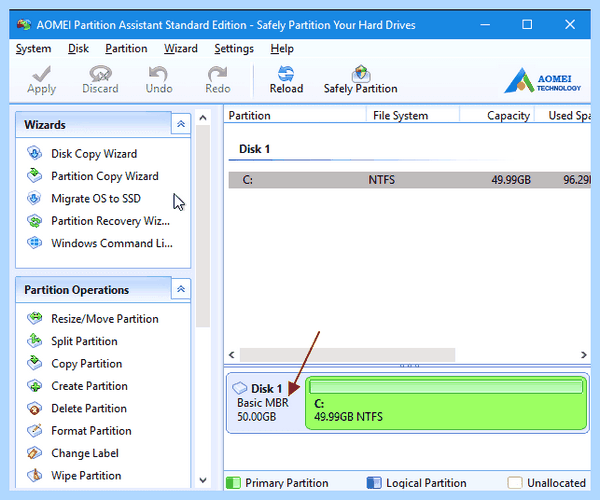Click the Migrate OS to SSD link

click(x=96, y=198)
